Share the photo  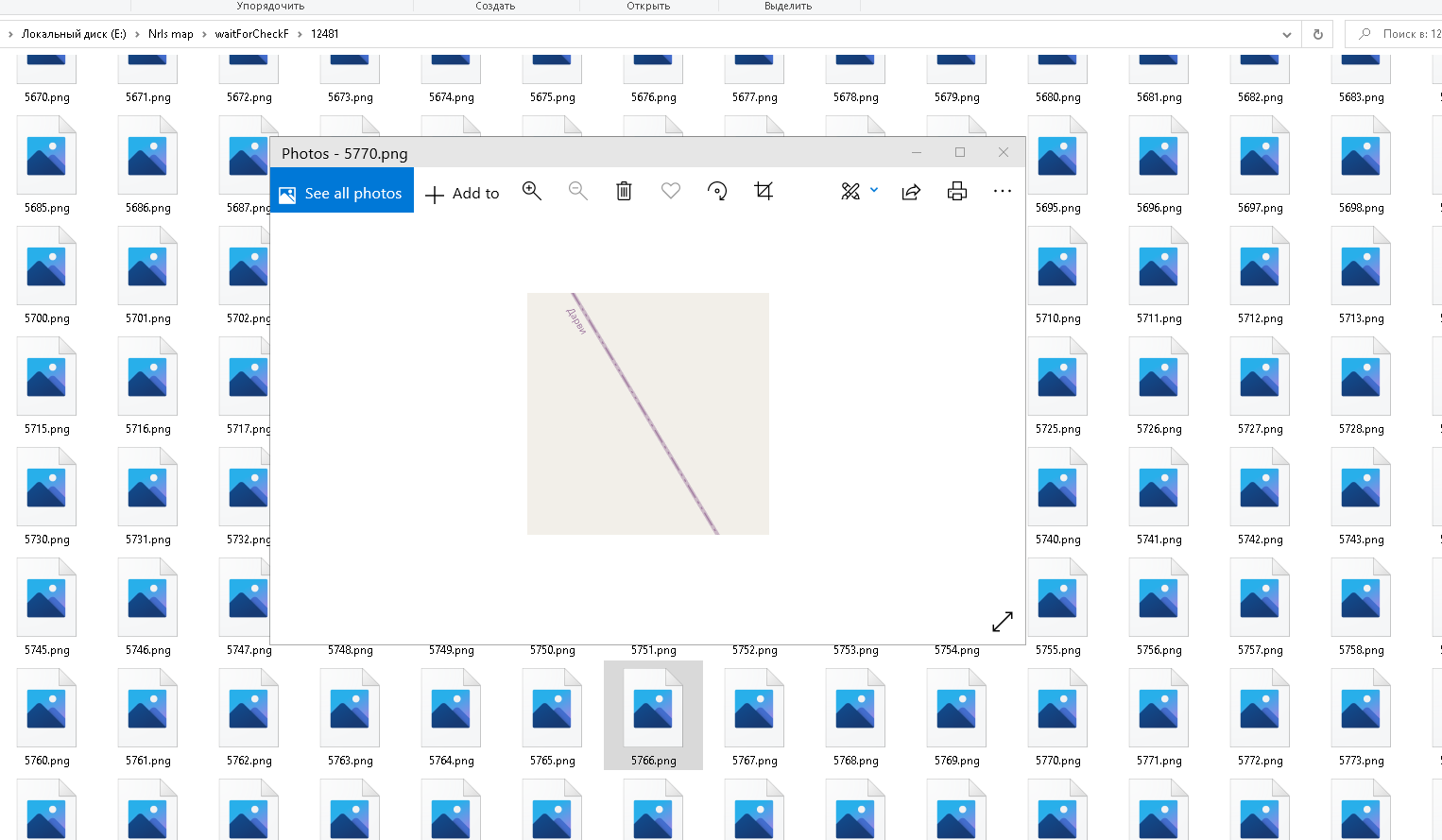pos(910,191)
